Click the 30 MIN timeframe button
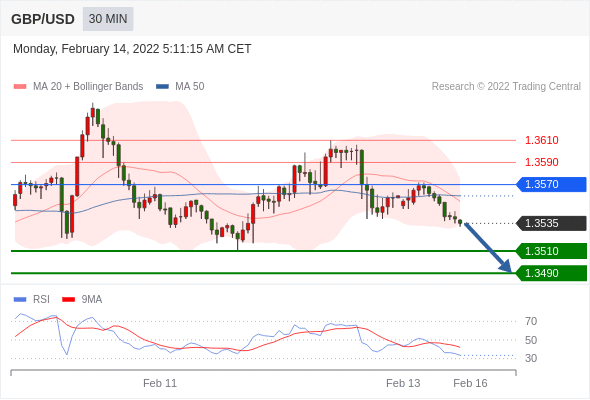Image resolution: width=590 pixels, height=400 pixels. [x=108, y=19]
